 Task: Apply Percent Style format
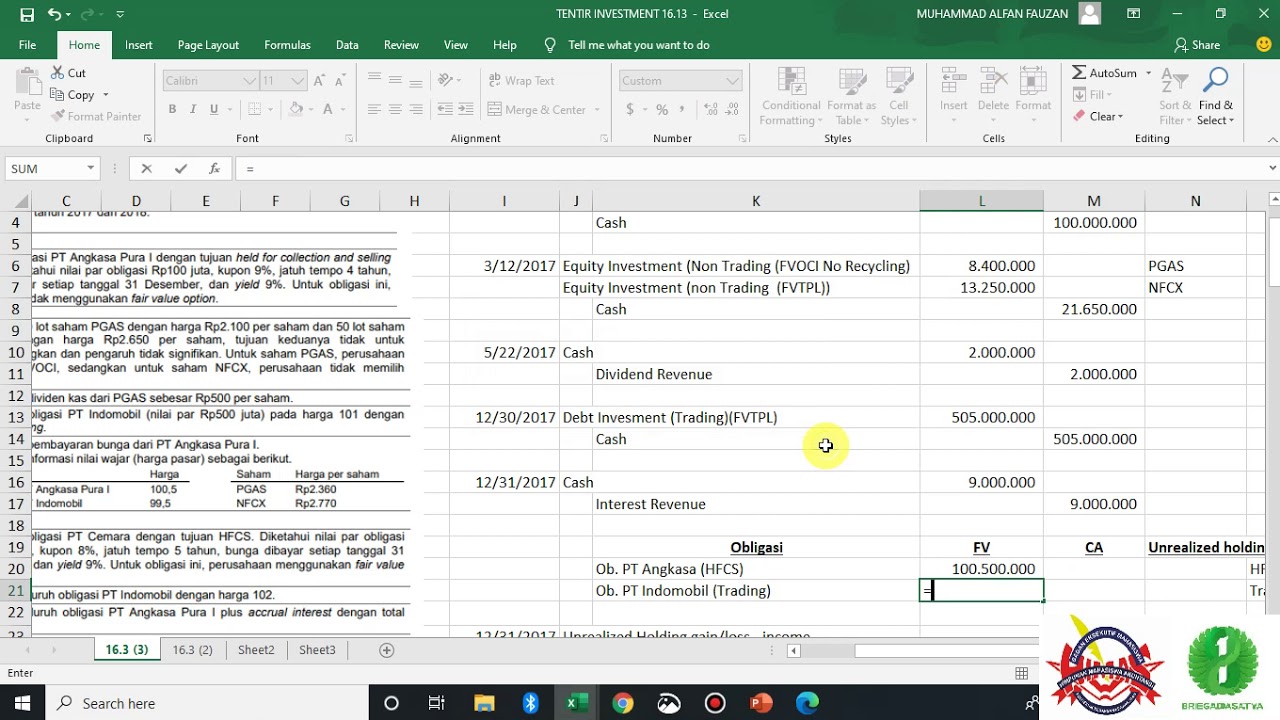[664, 110]
